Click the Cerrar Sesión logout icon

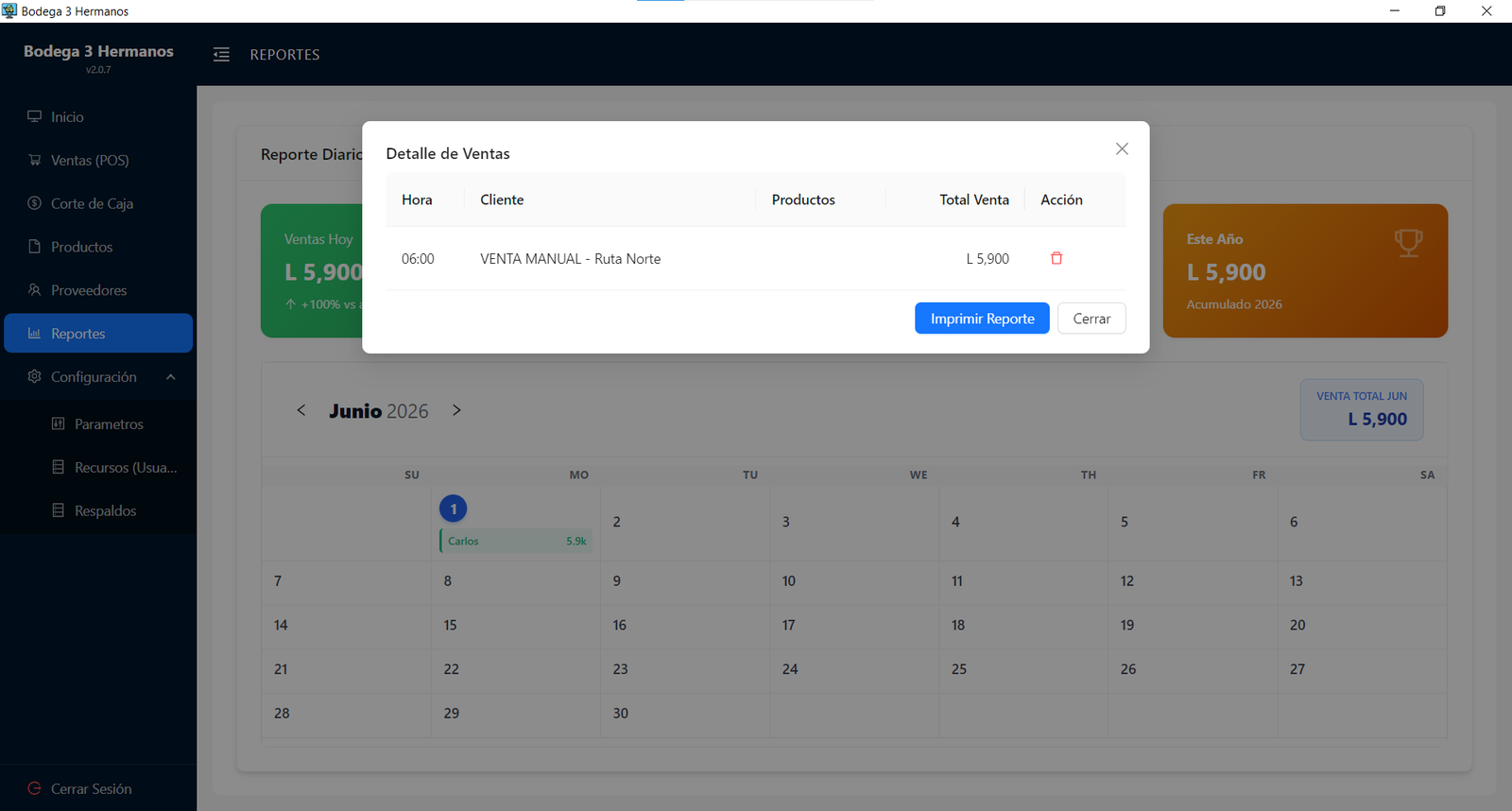35,788
